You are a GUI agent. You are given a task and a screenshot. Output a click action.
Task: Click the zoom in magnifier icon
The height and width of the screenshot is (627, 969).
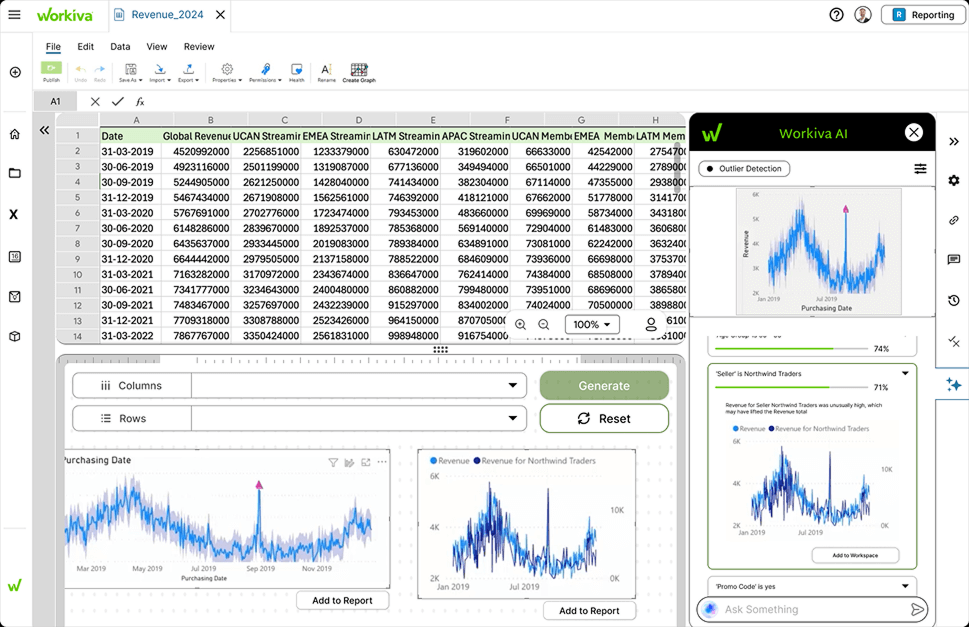[x=521, y=324]
